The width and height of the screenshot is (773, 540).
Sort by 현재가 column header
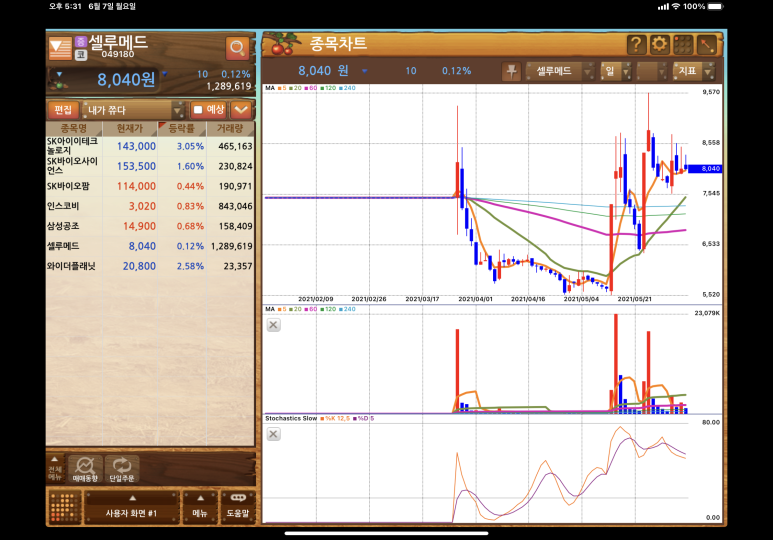click(x=130, y=129)
